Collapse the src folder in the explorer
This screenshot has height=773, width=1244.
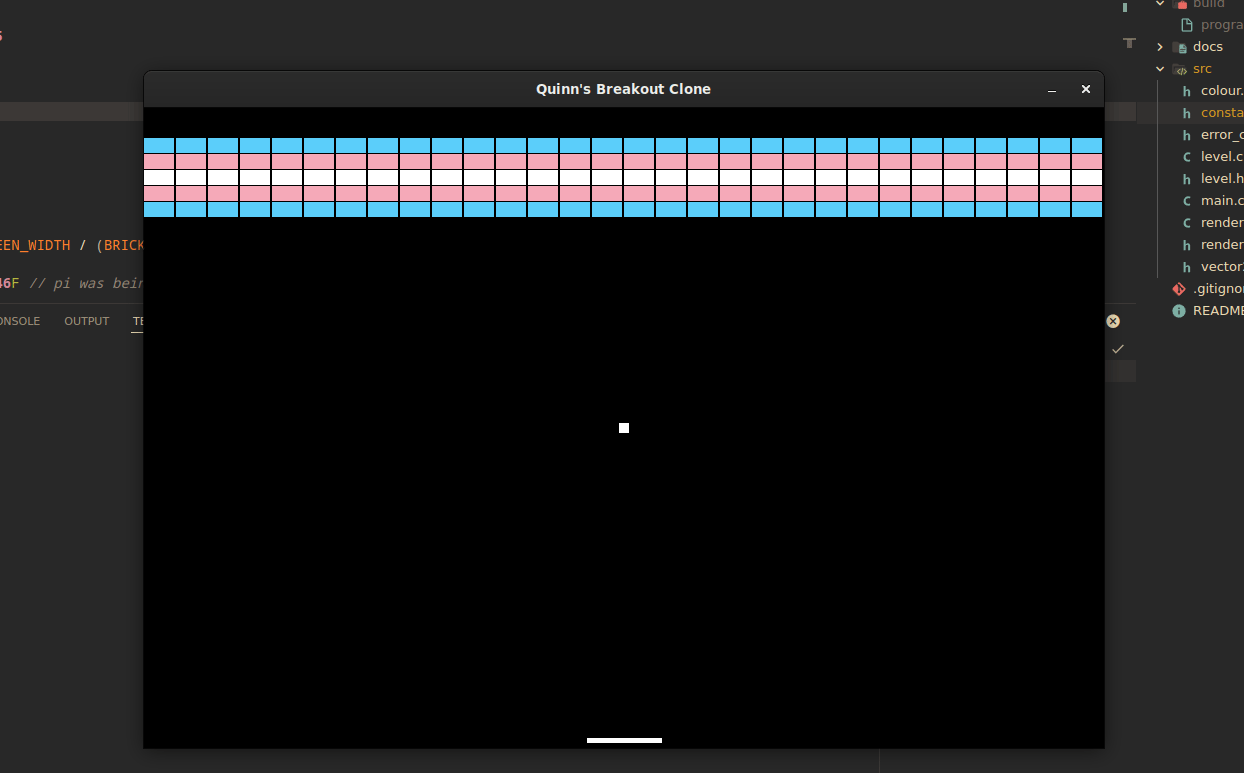1160,68
